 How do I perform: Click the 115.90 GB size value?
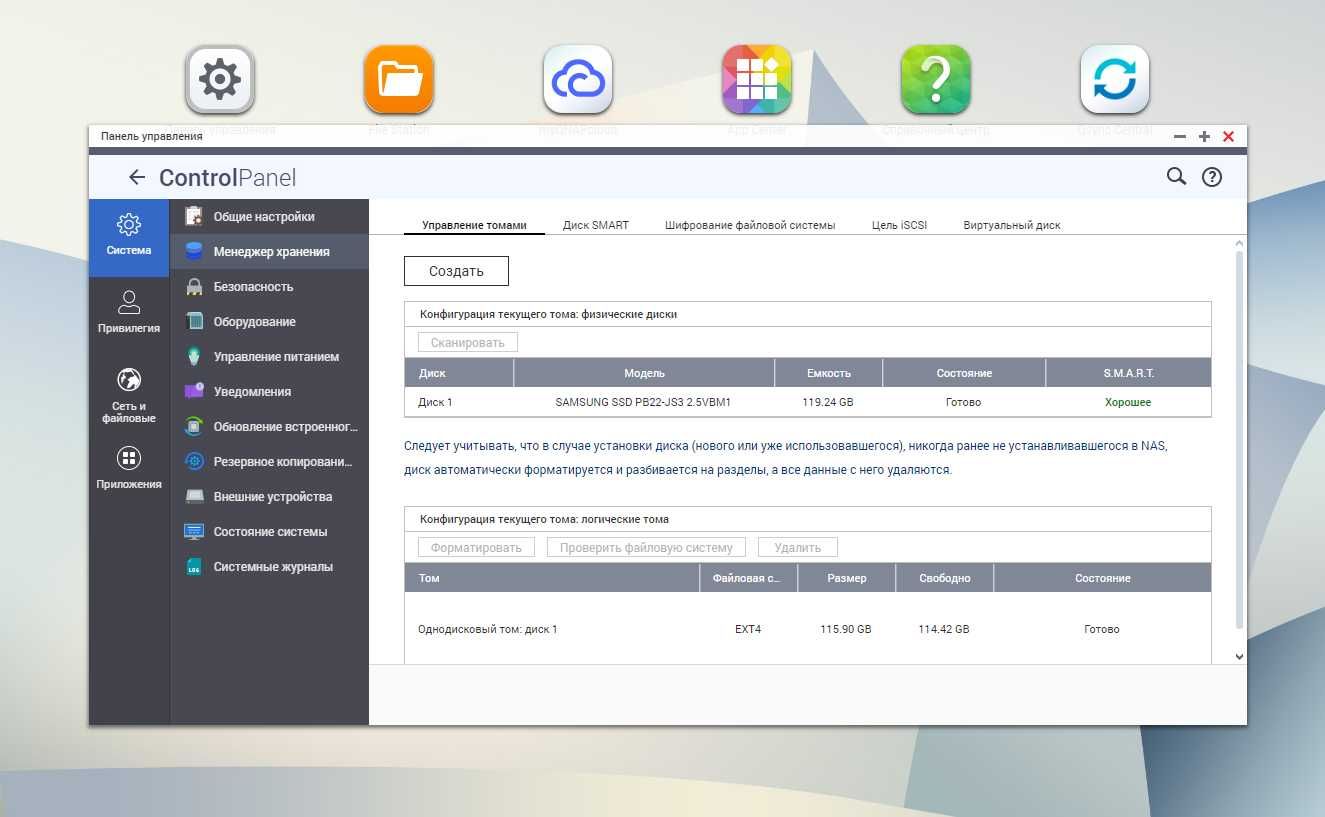[846, 629]
